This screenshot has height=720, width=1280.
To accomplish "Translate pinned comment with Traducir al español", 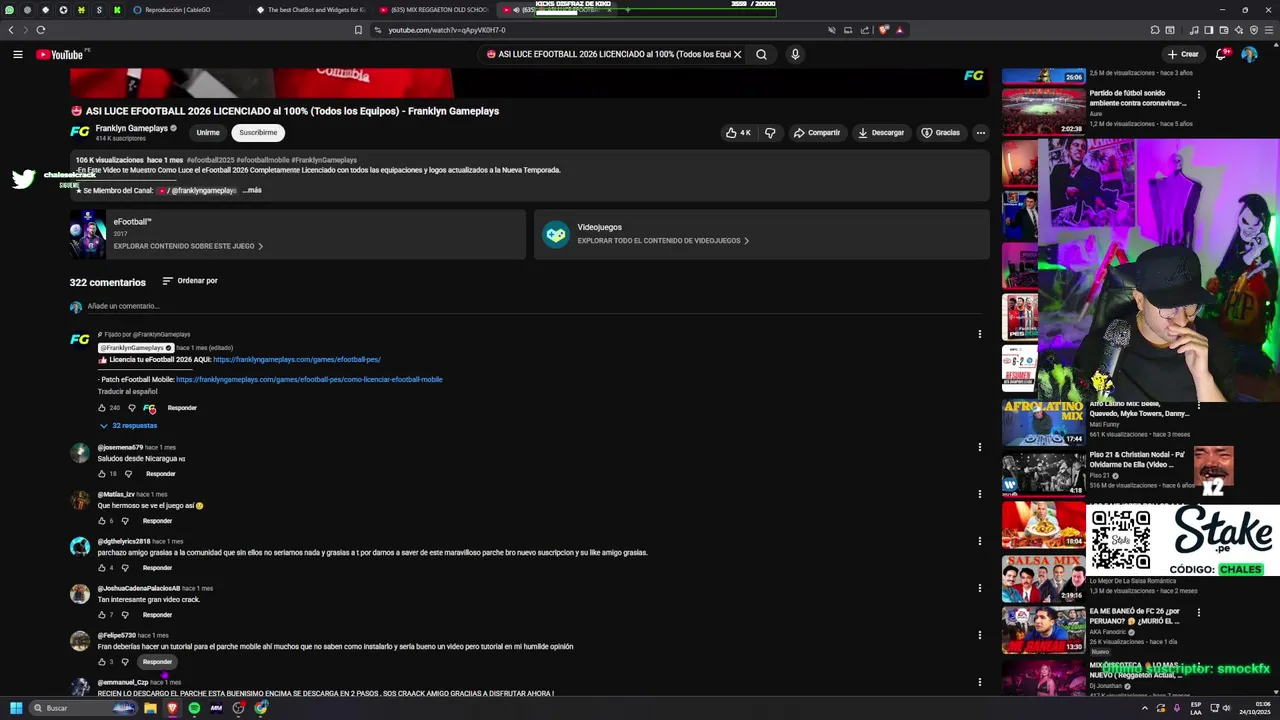I will (x=127, y=391).
